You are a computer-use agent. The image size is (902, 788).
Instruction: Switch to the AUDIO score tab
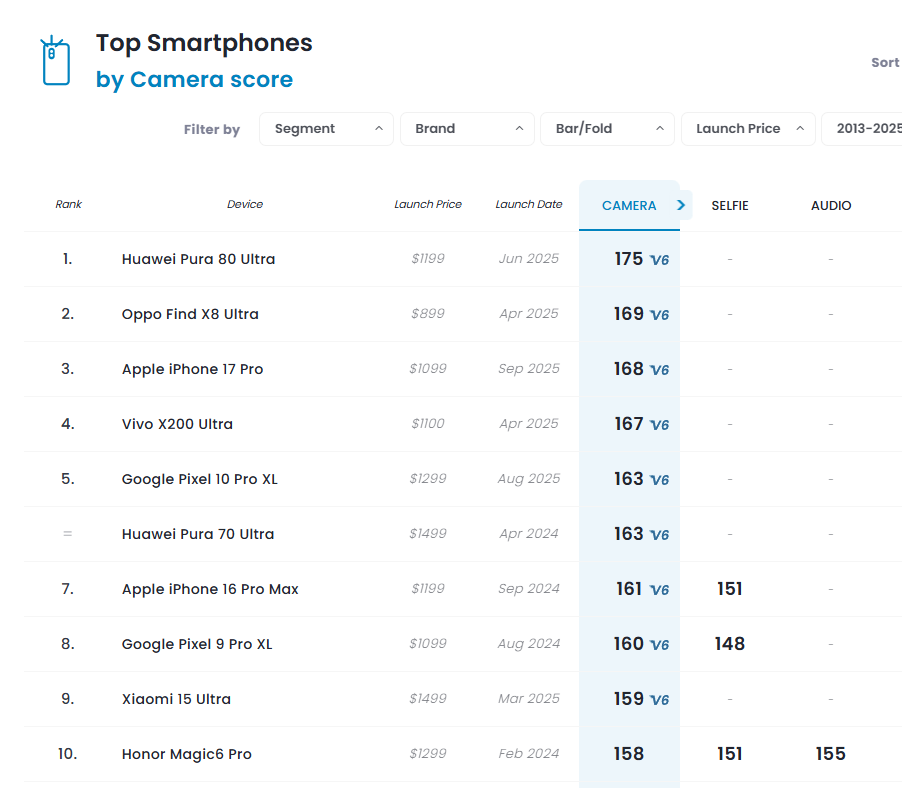(831, 205)
